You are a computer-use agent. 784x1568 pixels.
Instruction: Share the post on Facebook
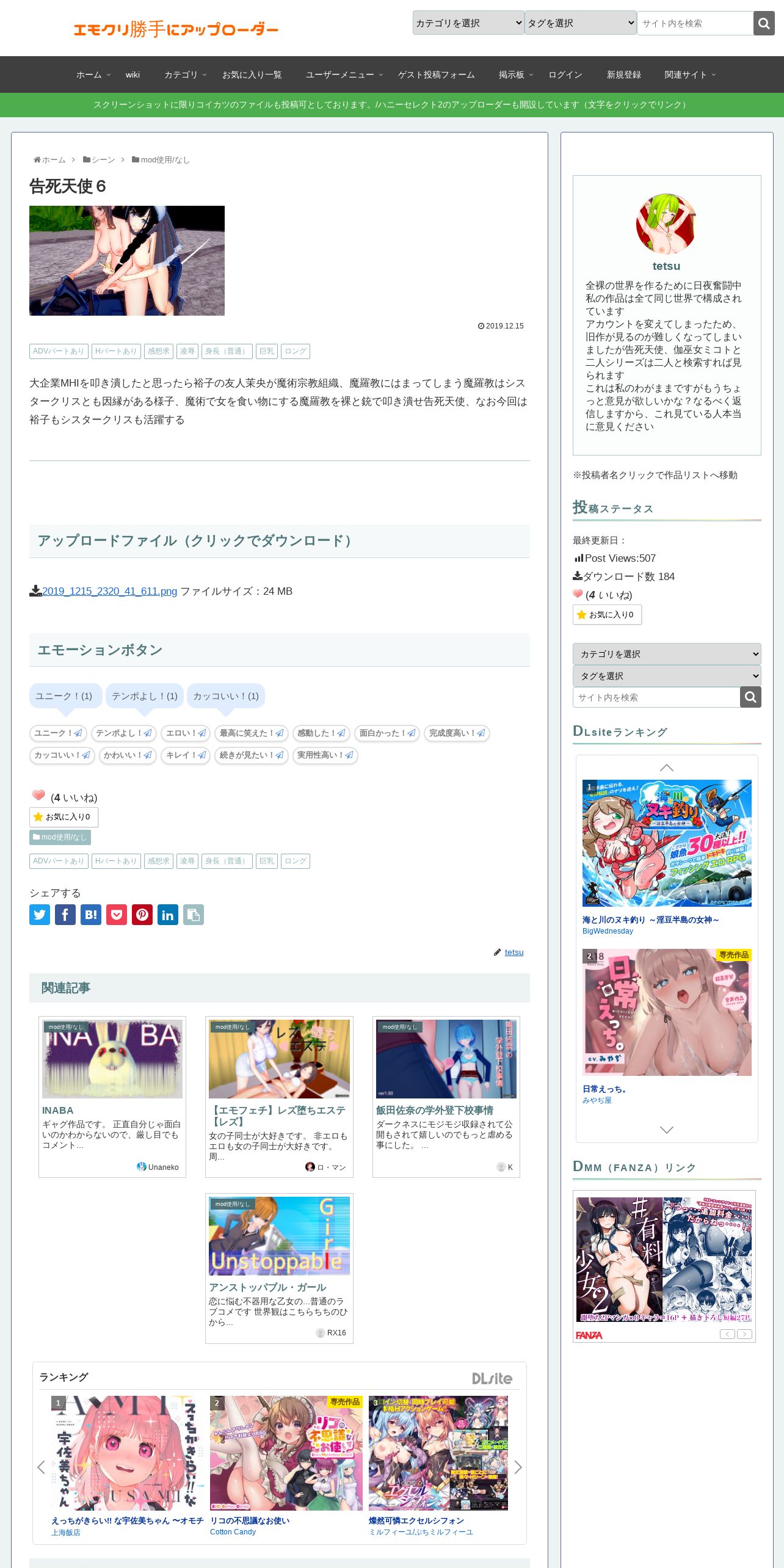[x=65, y=915]
